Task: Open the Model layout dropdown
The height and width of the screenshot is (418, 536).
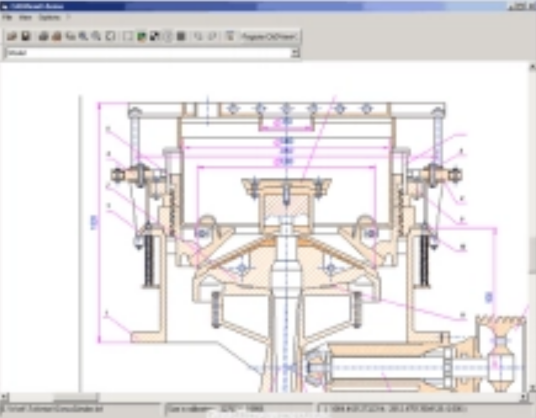Action: tap(296, 53)
